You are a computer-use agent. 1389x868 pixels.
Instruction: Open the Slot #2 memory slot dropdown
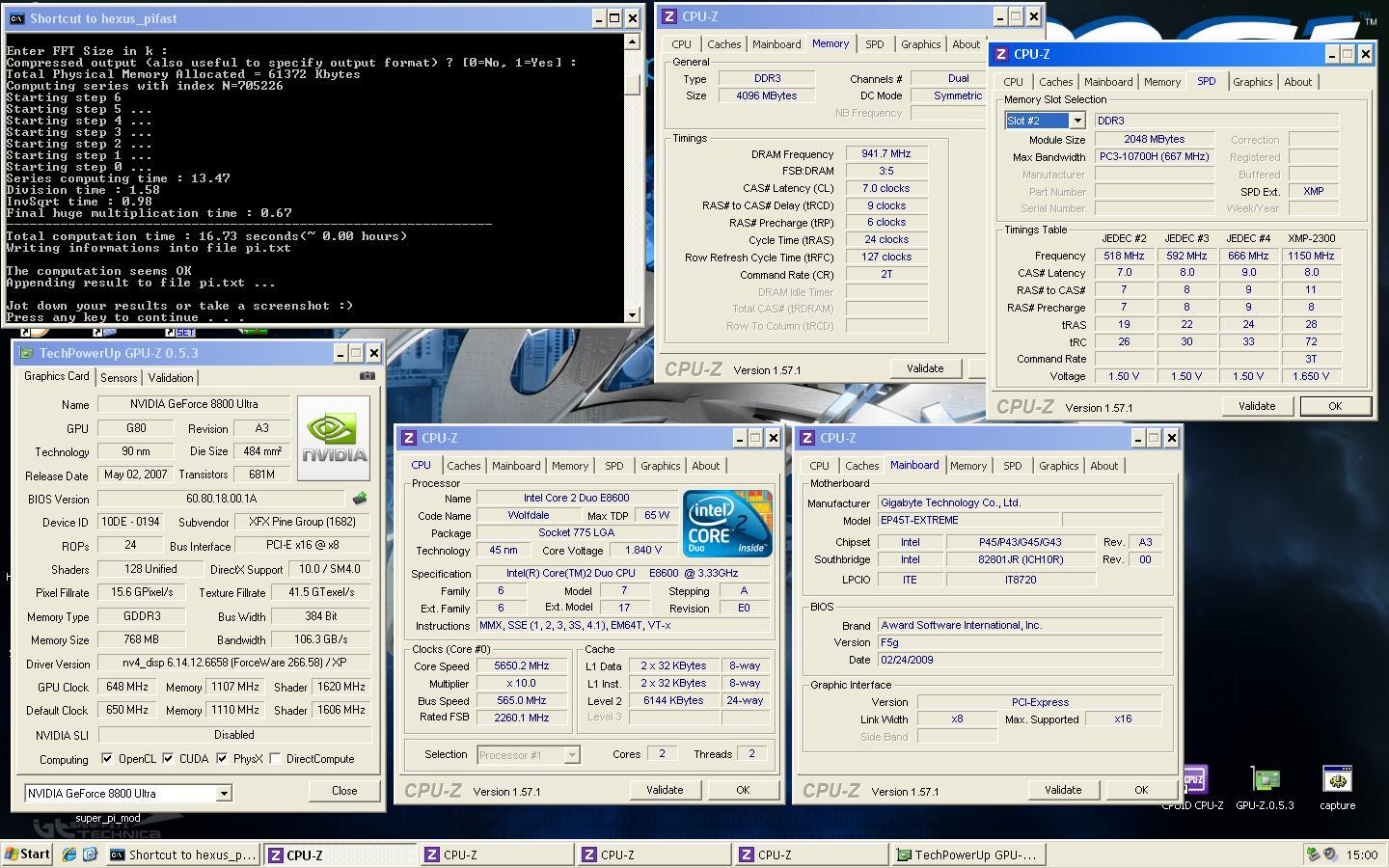[1076, 121]
